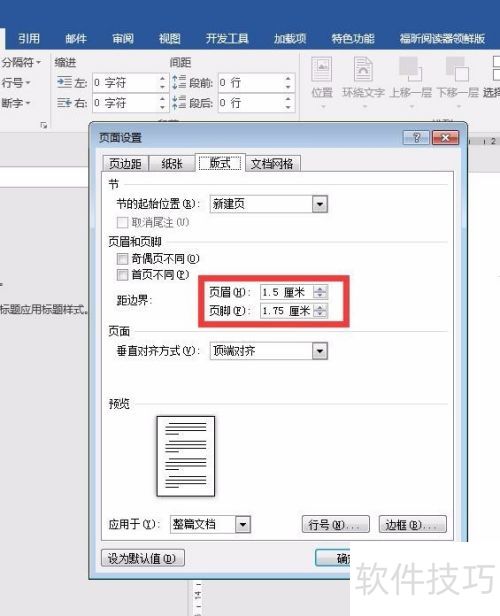Open the 开发工具 ribbon tab
Image resolution: width=500 pixels, height=616 pixels.
227,38
